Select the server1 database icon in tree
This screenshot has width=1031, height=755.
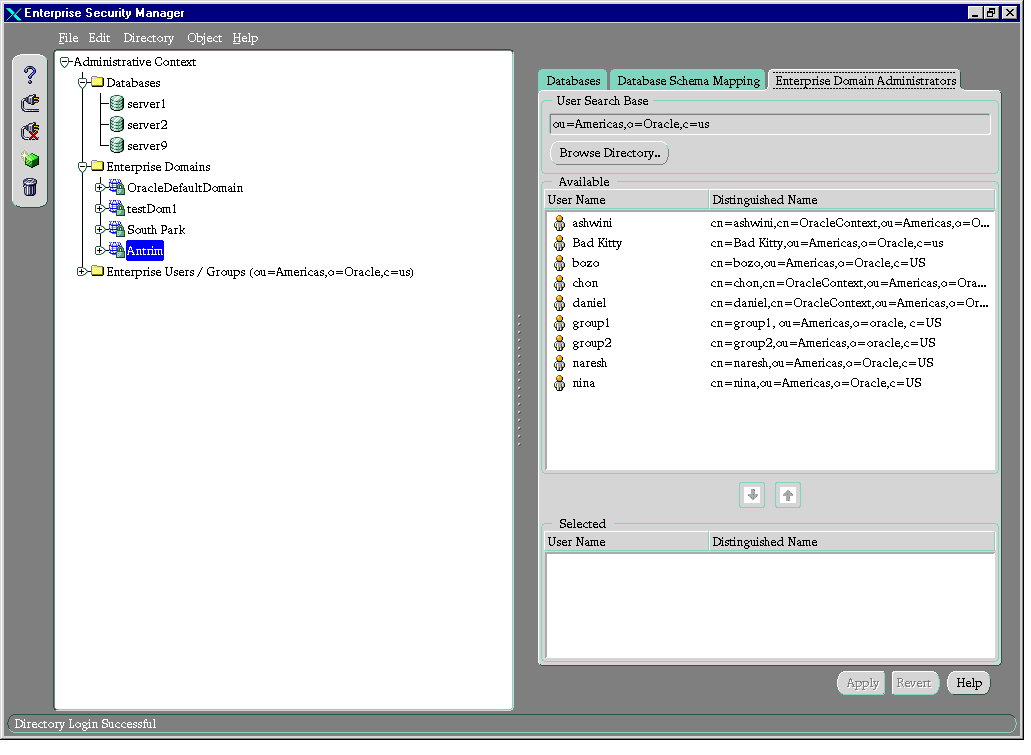(x=117, y=104)
